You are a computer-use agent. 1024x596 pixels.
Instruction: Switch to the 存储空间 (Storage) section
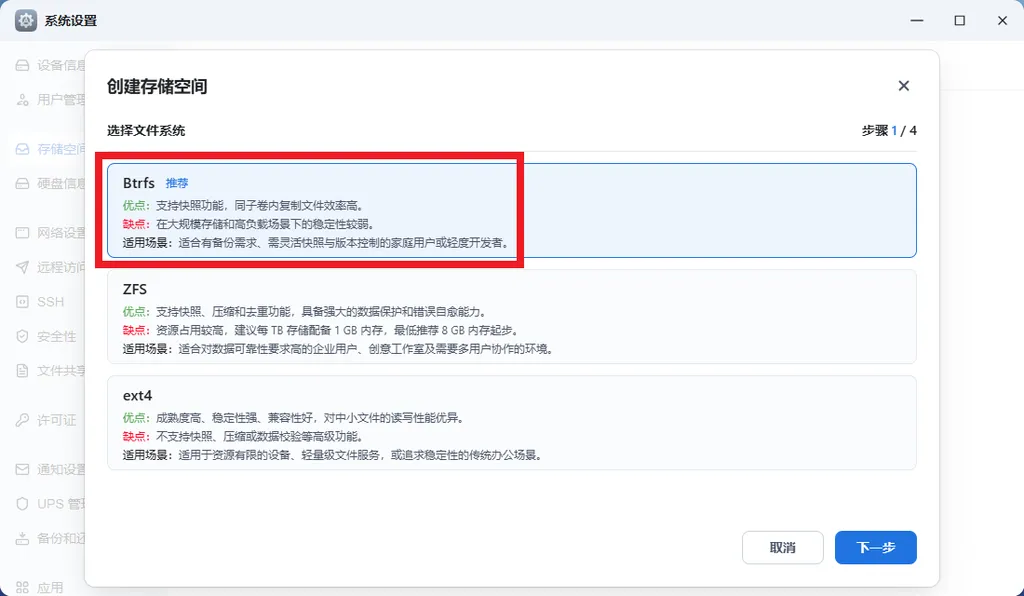22,150
